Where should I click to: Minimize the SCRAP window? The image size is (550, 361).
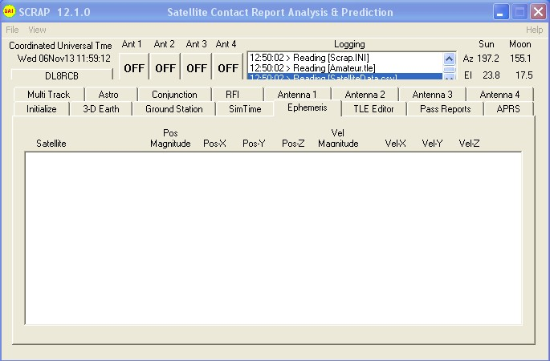pos(501,12)
